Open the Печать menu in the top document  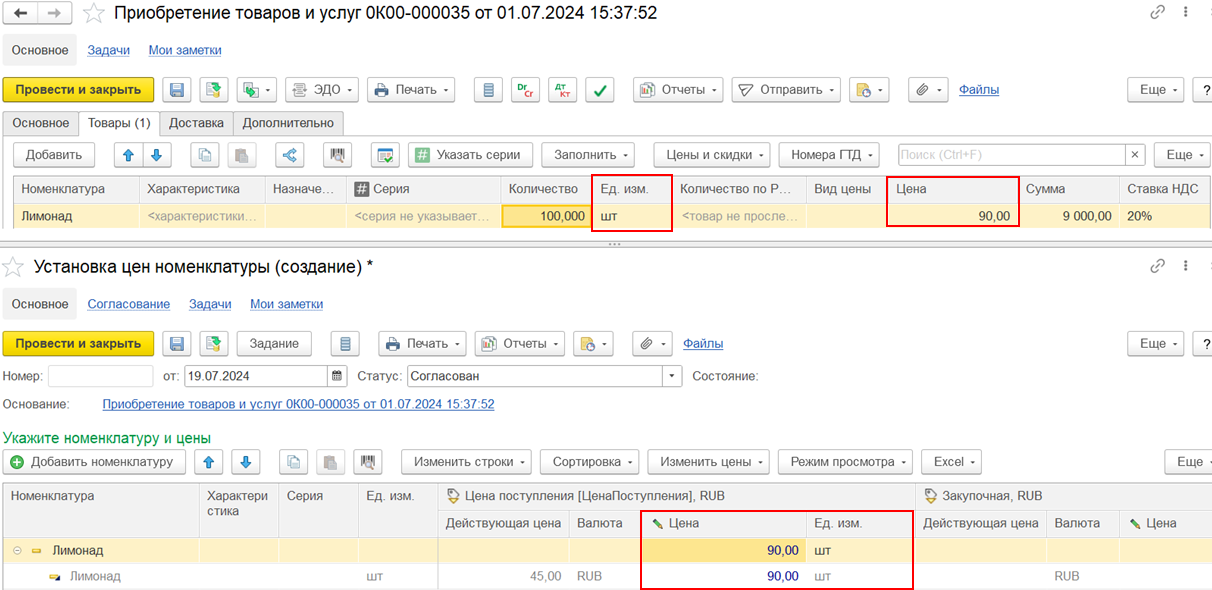(x=411, y=90)
